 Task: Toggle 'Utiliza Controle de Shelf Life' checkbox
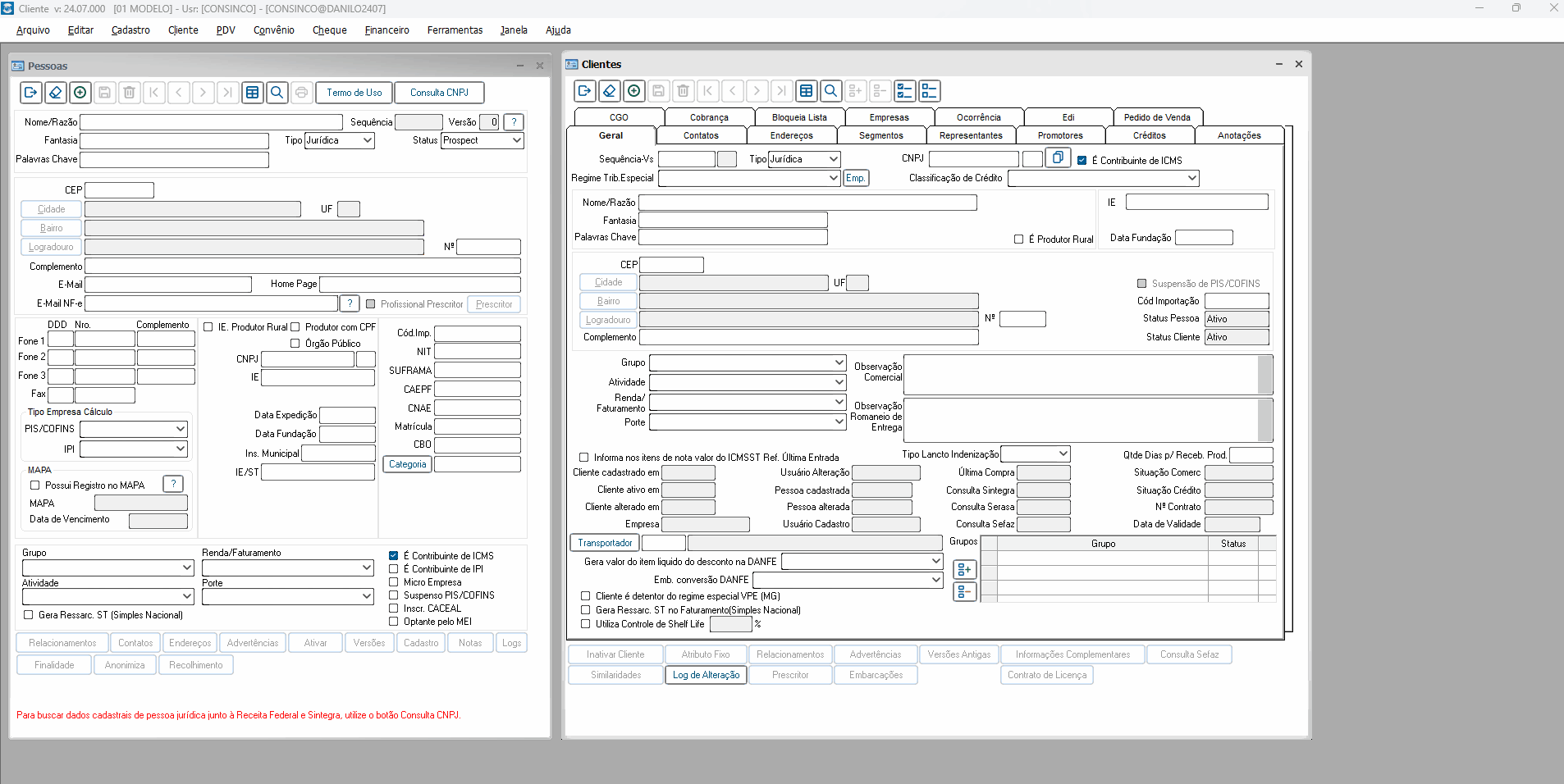[x=585, y=624]
